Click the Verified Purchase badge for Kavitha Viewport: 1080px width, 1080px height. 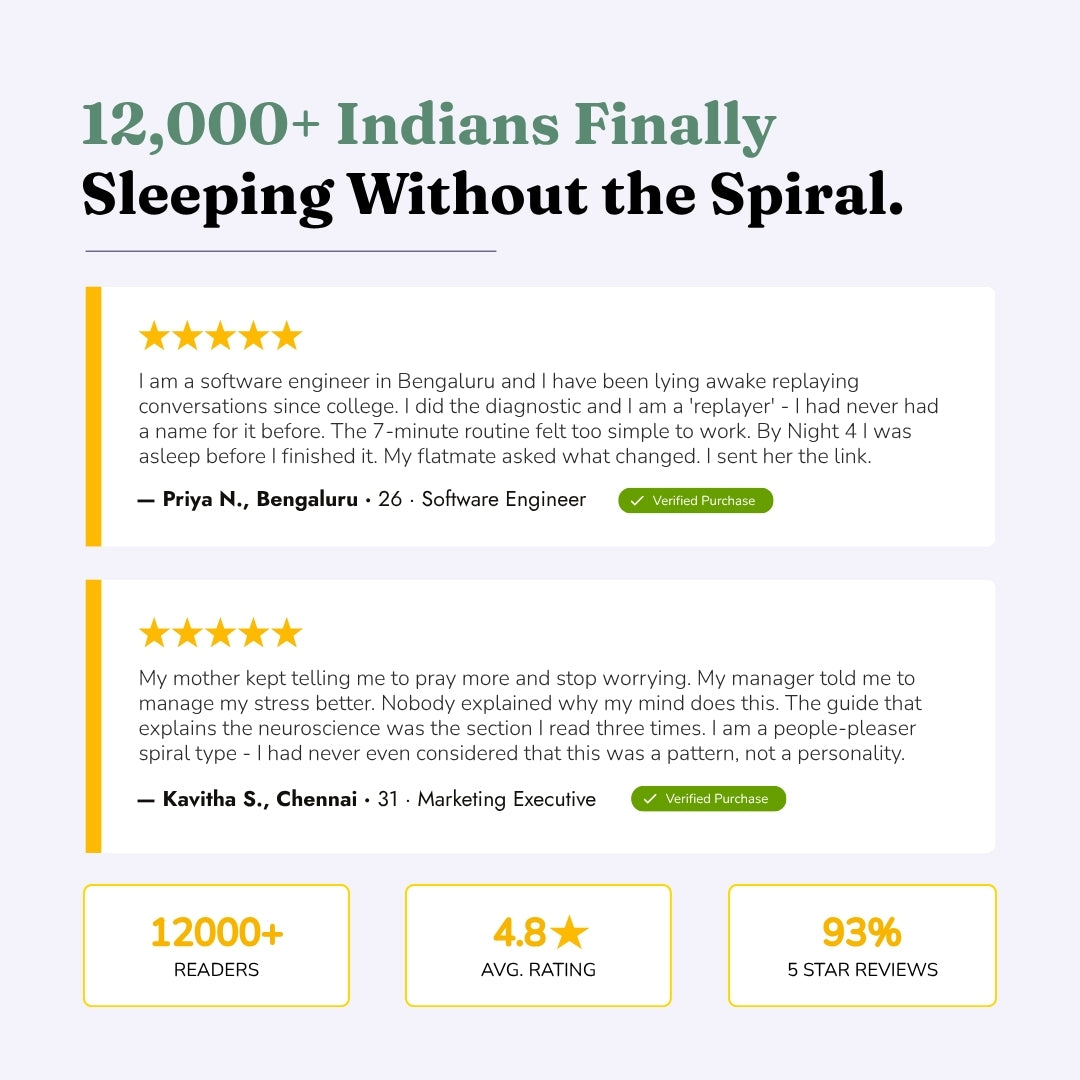click(x=708, y=798)
